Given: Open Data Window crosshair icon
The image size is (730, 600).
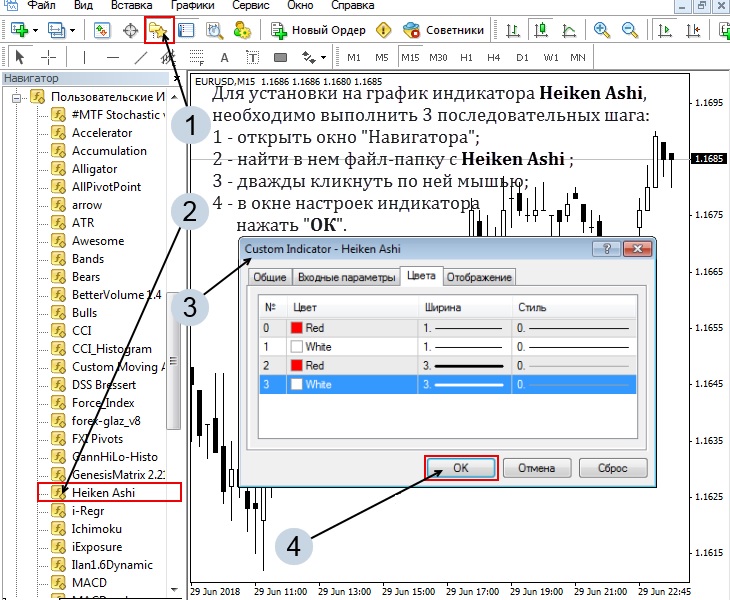Looking at the screenshot, I should pos(130,31).
